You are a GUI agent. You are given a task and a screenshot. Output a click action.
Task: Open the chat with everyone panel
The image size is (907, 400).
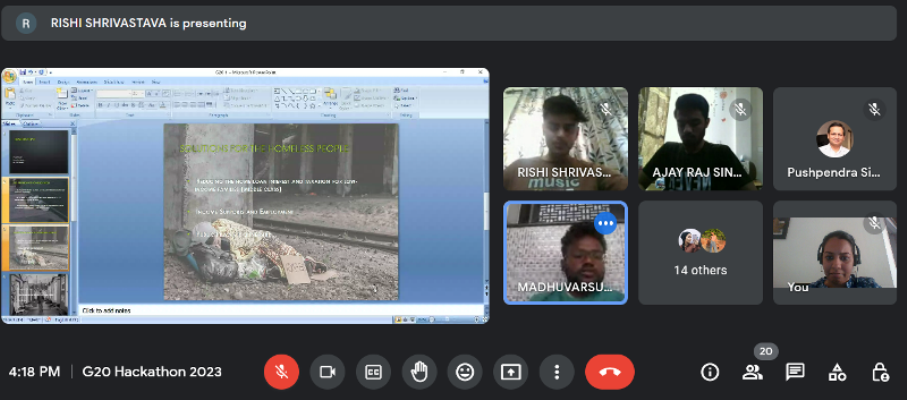(795, 372)
